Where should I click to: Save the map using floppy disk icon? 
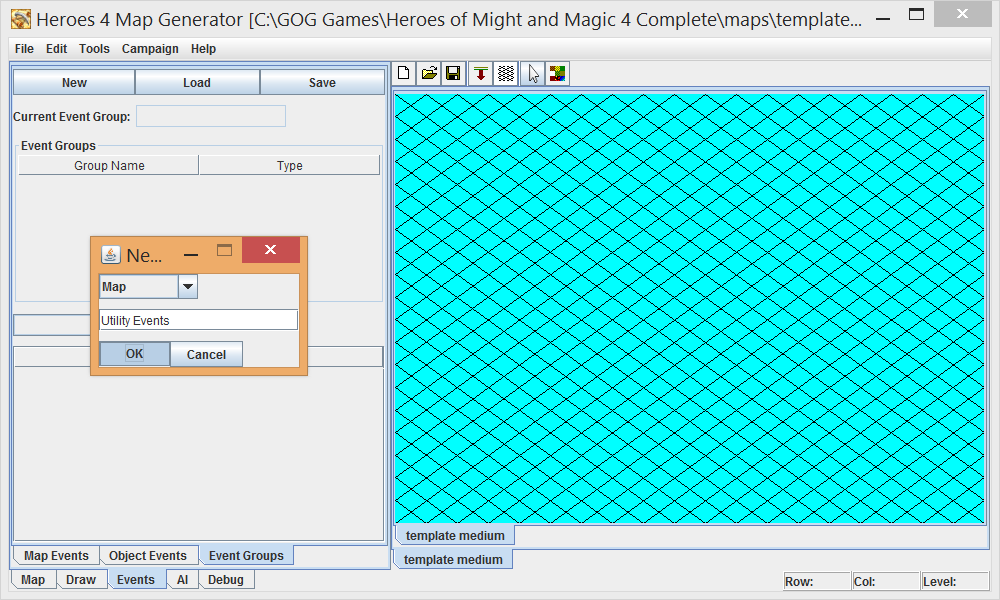click(453, 73)
